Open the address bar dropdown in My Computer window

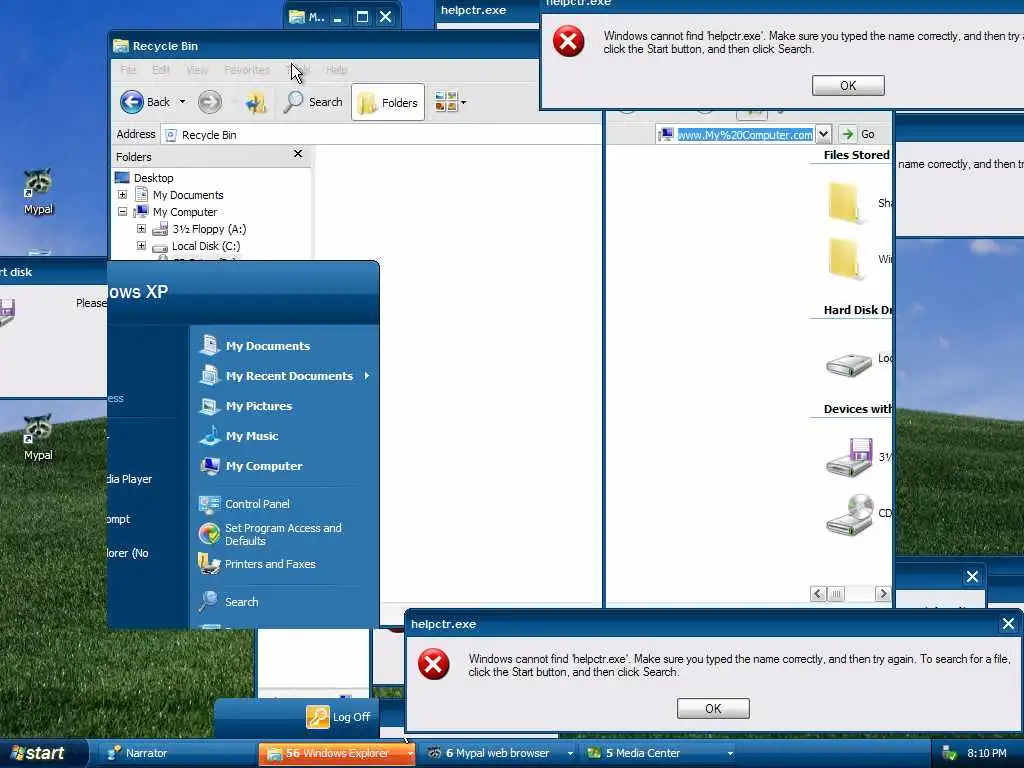pos(824,134)
